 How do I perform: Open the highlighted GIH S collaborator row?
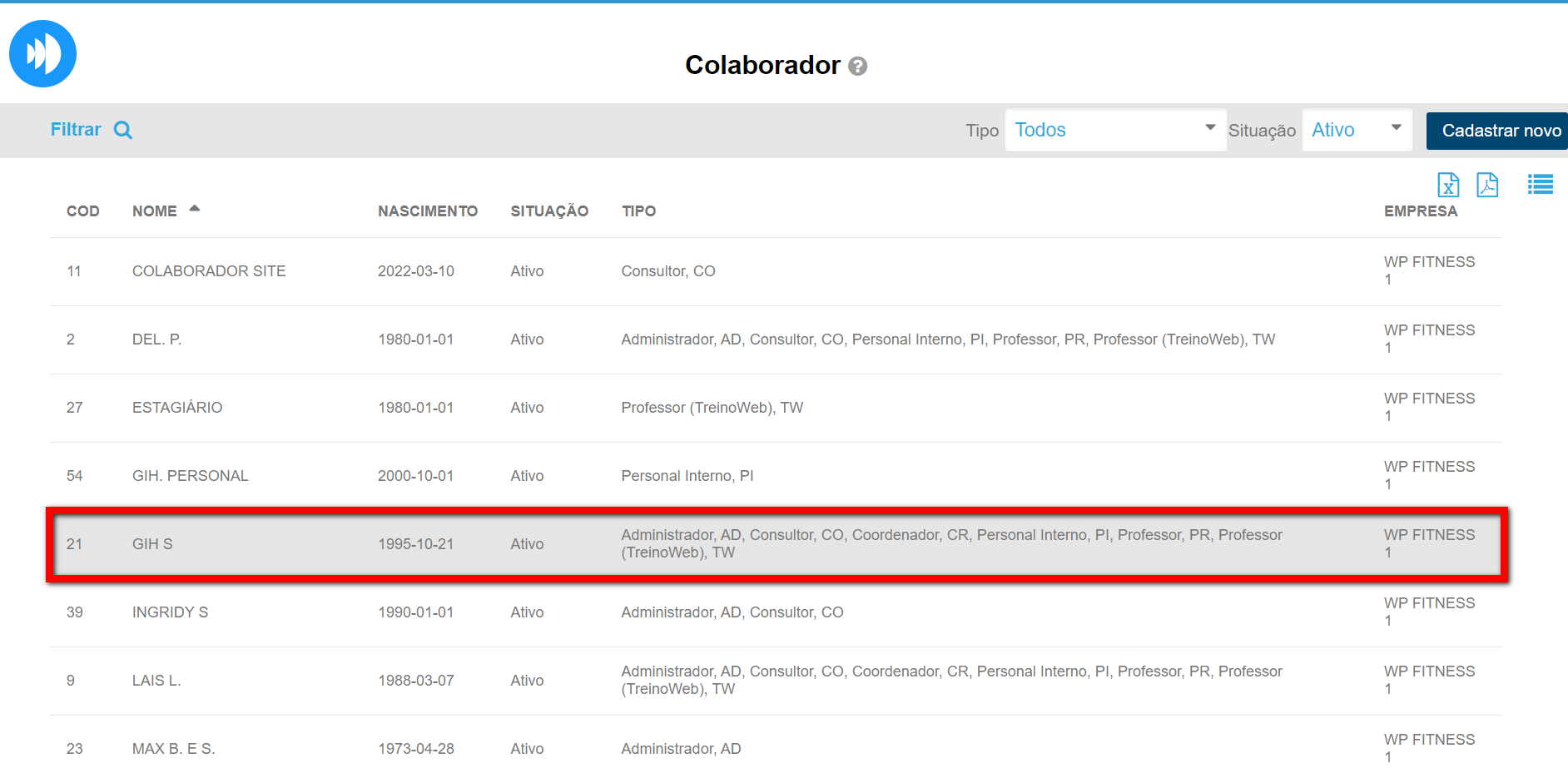[x=152, y=544]
